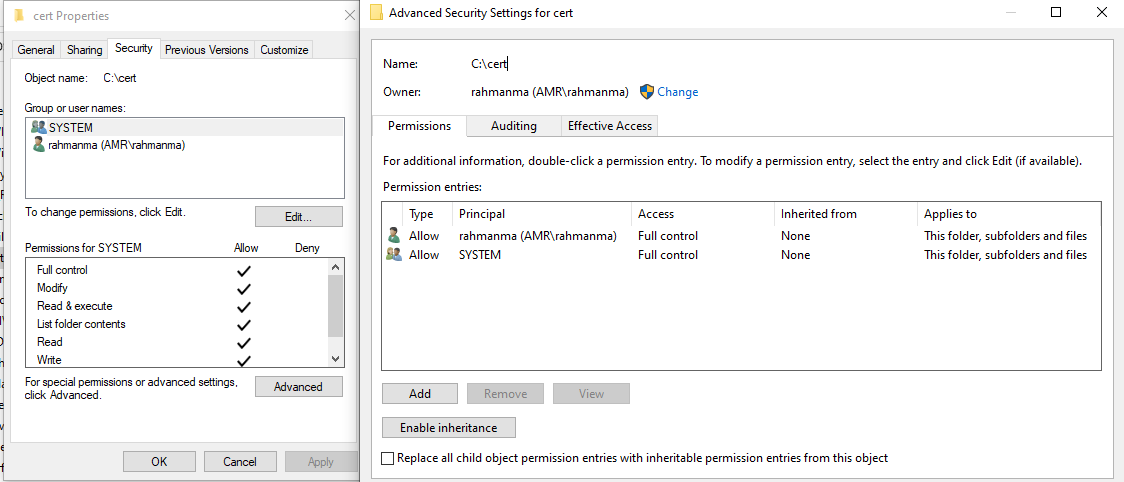Close the cert Properties dialog
Screen dimensions: 1124x482
[x=350, y=15]
